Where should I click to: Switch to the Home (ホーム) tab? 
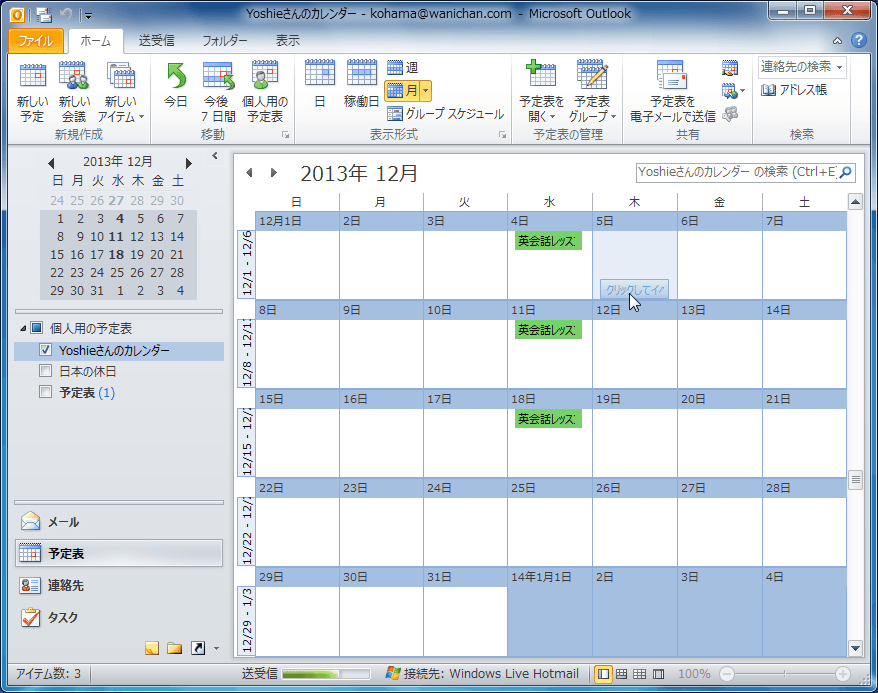[95, 40]
